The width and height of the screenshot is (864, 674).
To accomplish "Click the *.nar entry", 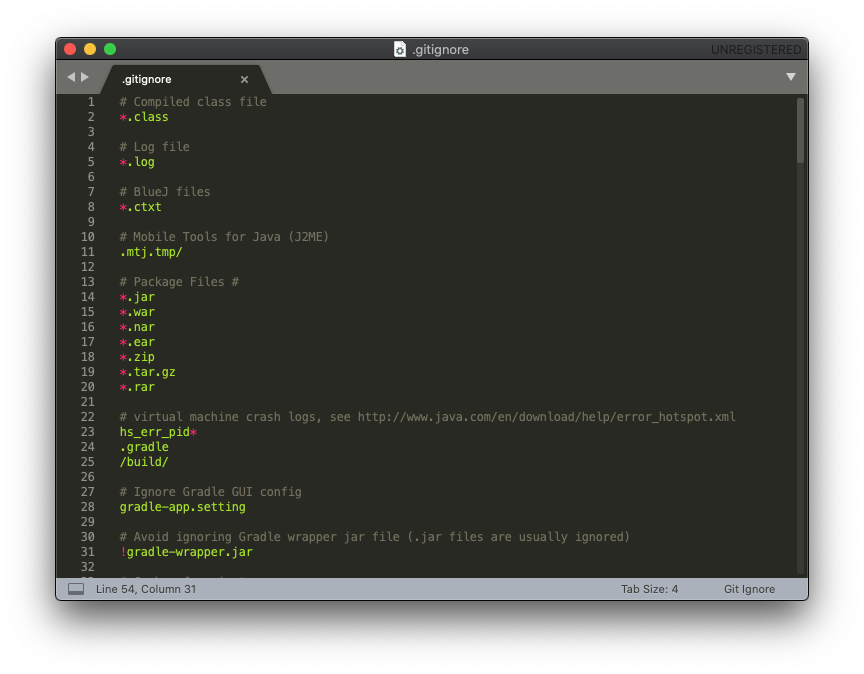I will click(137, 327).
